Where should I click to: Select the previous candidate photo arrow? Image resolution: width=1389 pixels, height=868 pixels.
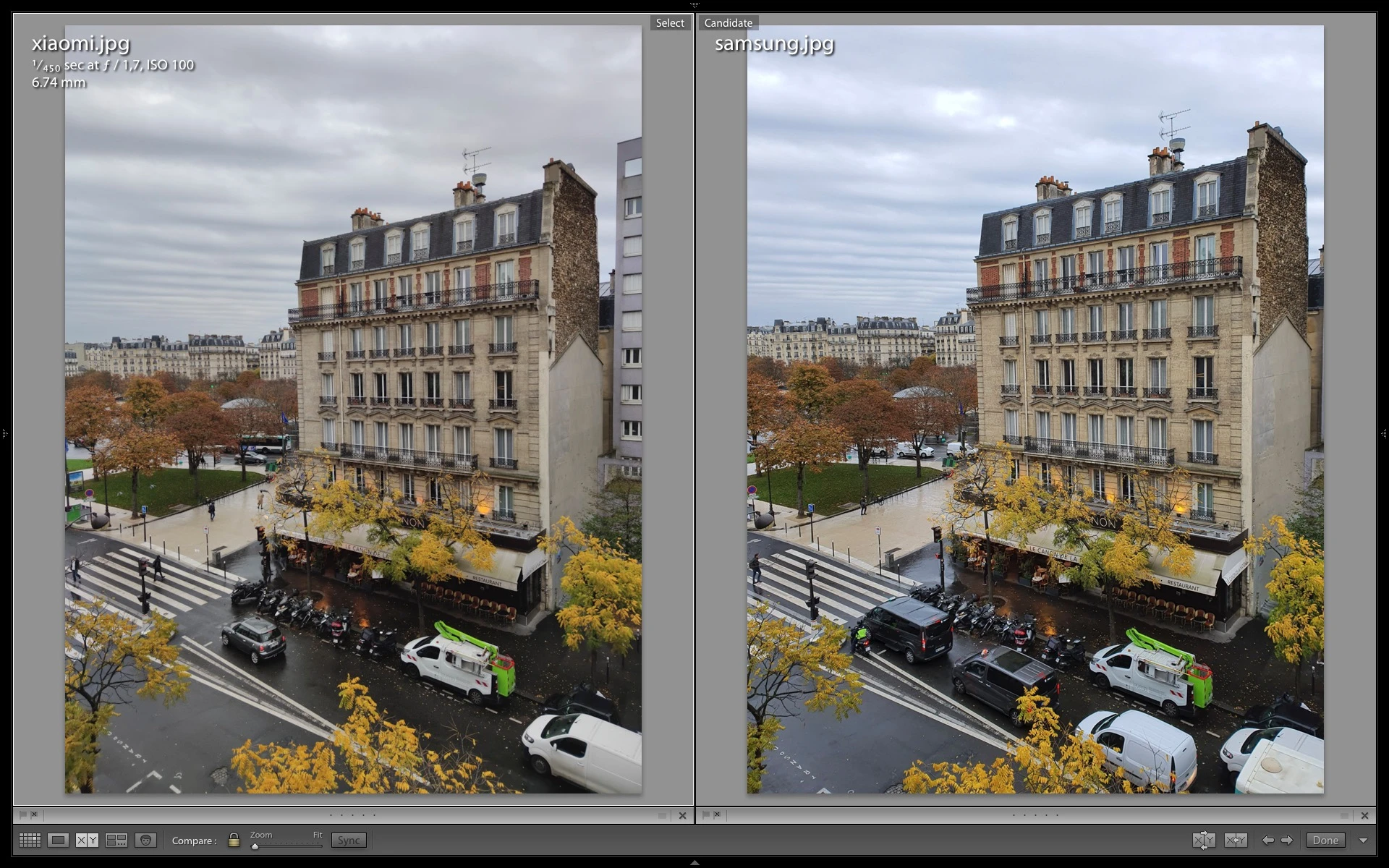click(1267, 840)
